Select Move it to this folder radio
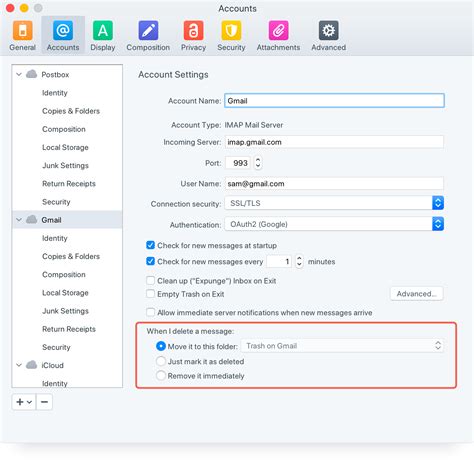The height and width of the screenshot is (461, 474). coord(161,346)
